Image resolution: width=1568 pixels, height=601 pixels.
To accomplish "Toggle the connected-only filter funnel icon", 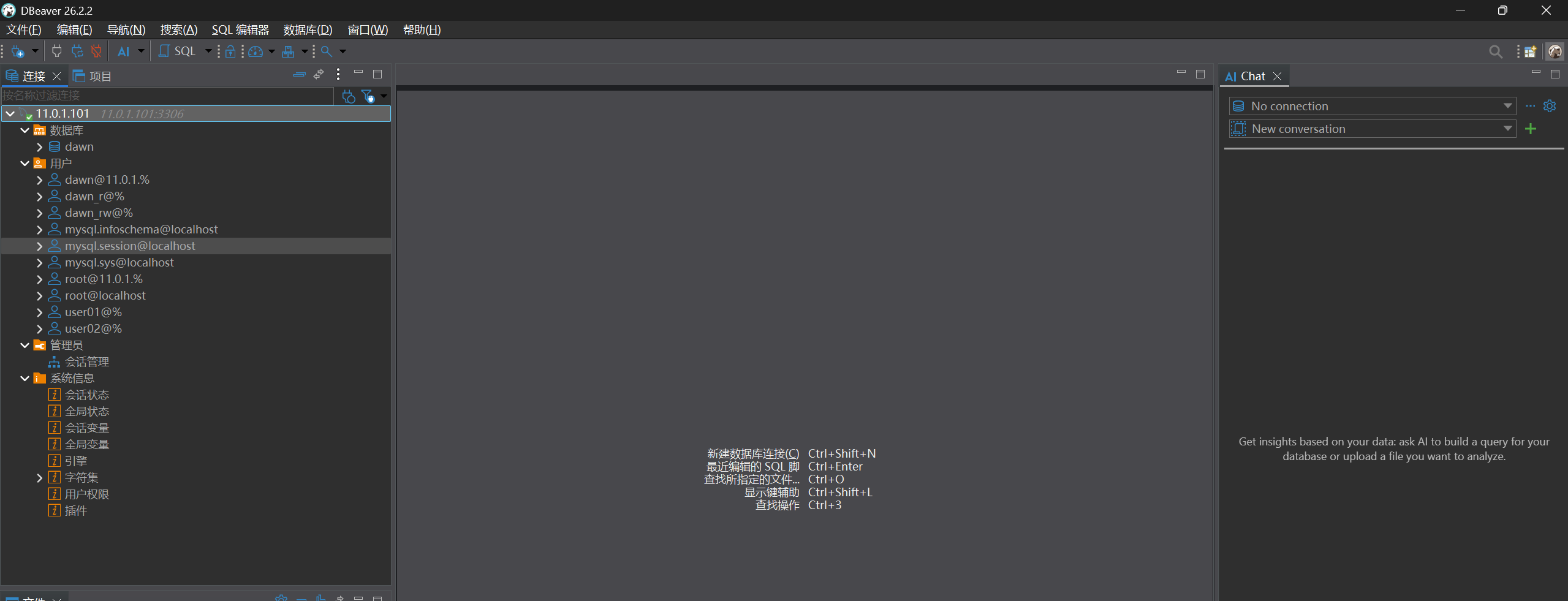I will pos(368,96).
